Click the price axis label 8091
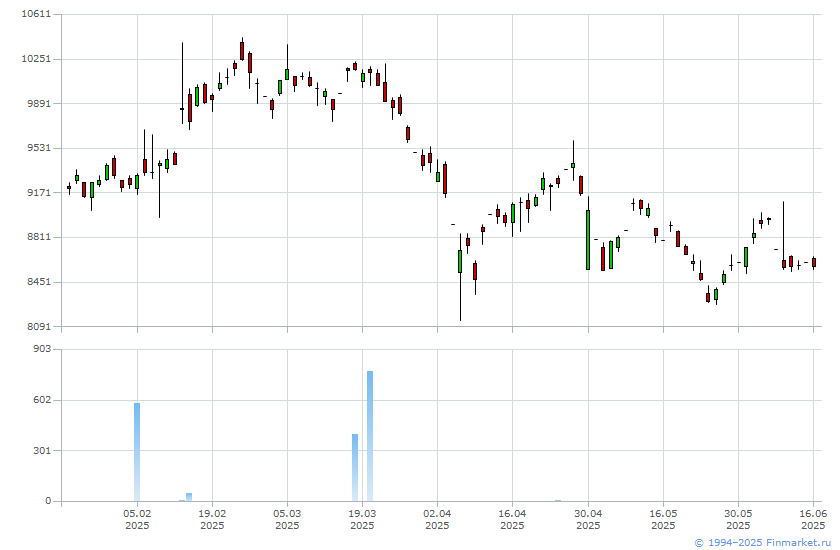Viewport: 840px width, 550px height. click(39, 326)
